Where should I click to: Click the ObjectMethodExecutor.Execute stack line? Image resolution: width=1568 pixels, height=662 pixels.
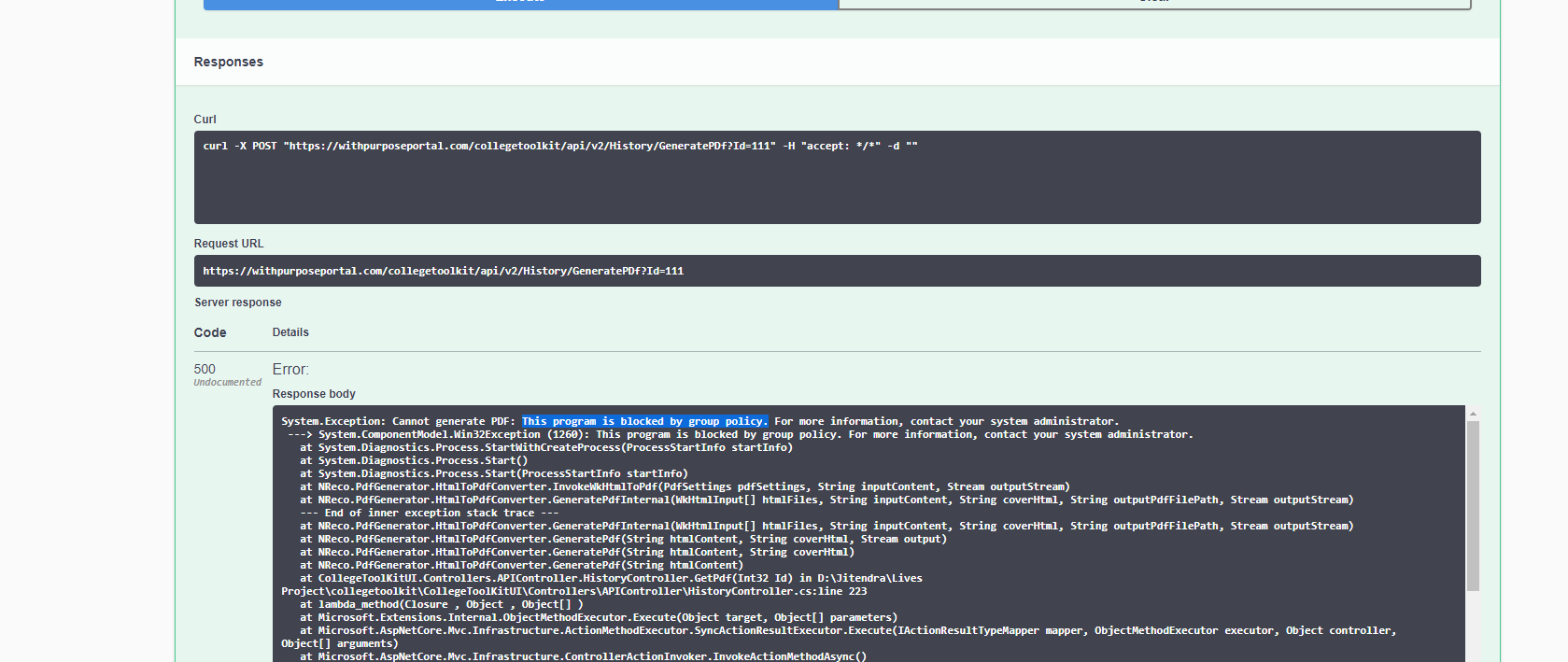click(599, 617)
